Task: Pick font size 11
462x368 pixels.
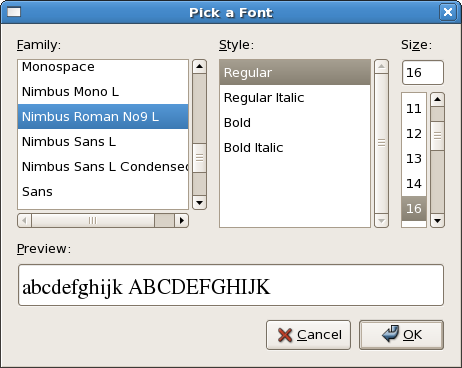Action: pos(414,109)
